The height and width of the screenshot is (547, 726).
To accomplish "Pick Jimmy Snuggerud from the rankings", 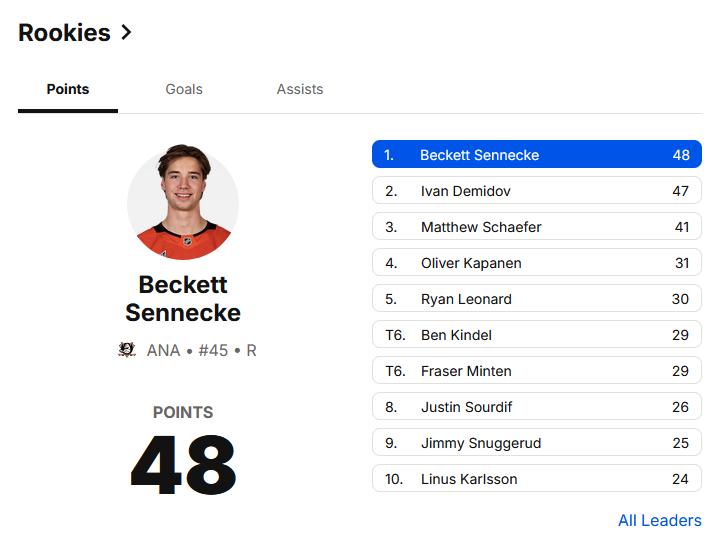I will (x=536, y=443).
